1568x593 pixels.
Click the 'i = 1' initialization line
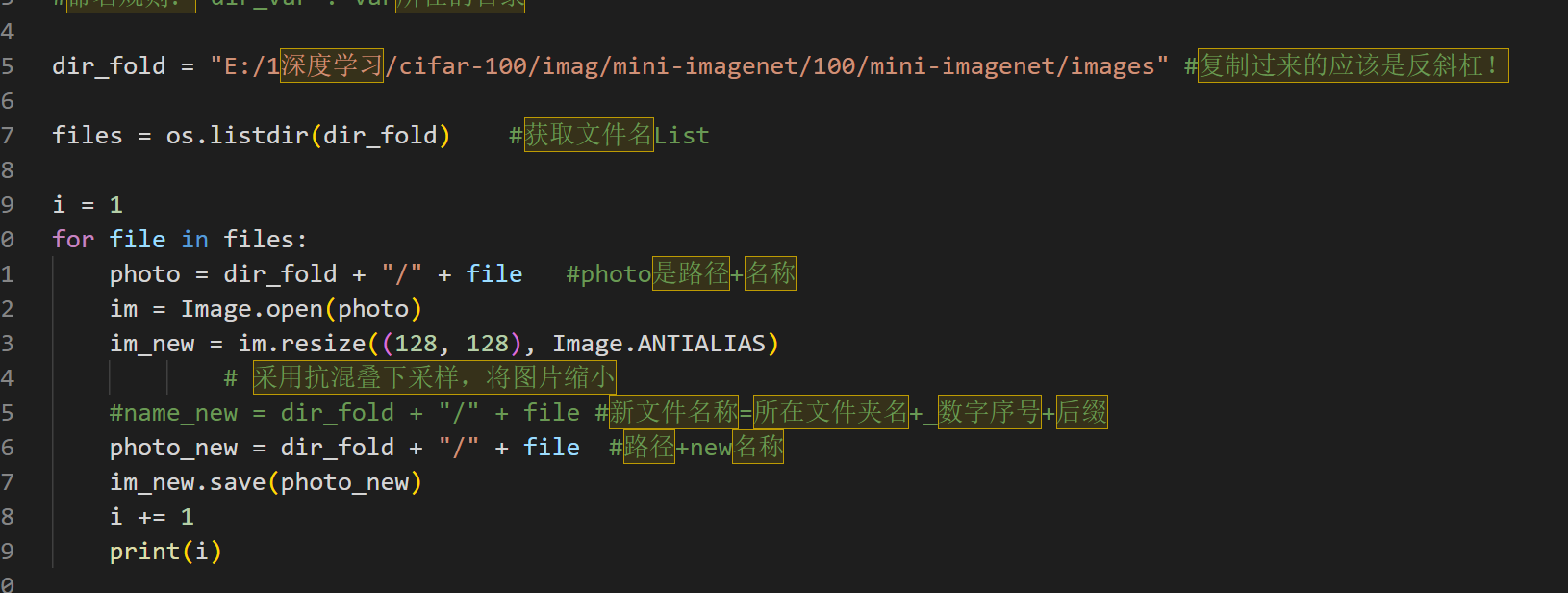coord(88,205)
